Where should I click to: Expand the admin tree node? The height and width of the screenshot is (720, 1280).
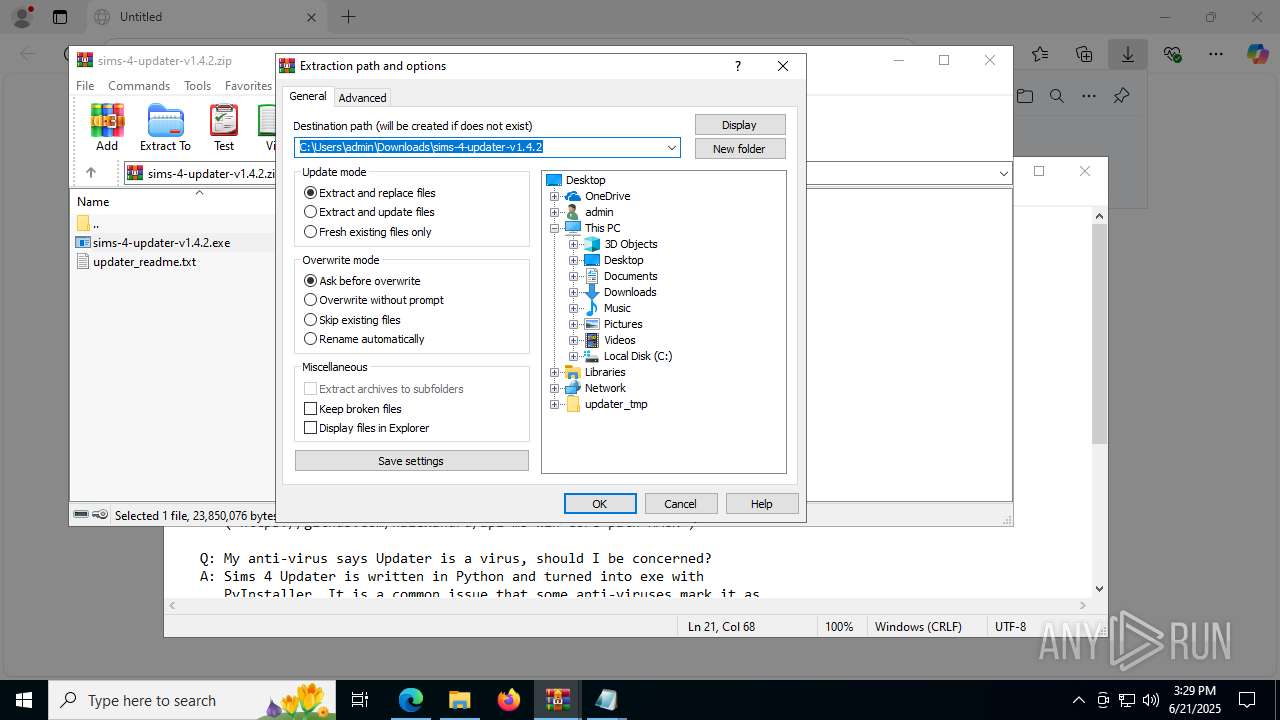point(555,212)
